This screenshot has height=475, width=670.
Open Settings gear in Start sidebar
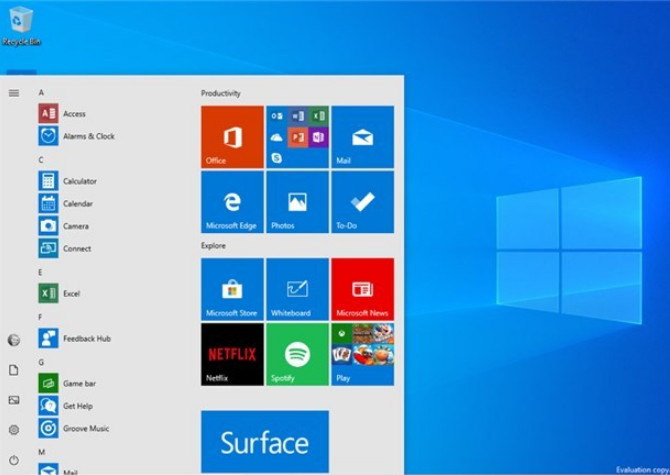coord(14,430)
